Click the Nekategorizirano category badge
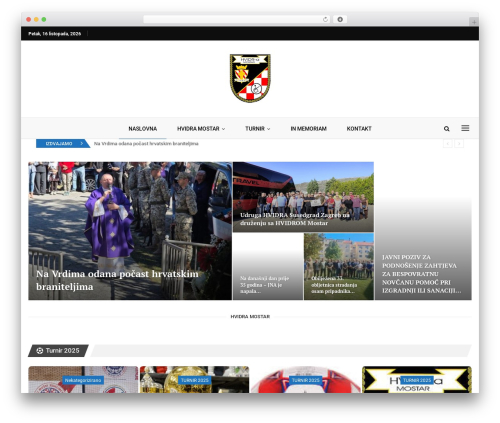Image resolution: width=500 pixels, height=423 pixels. pos(83,380)
